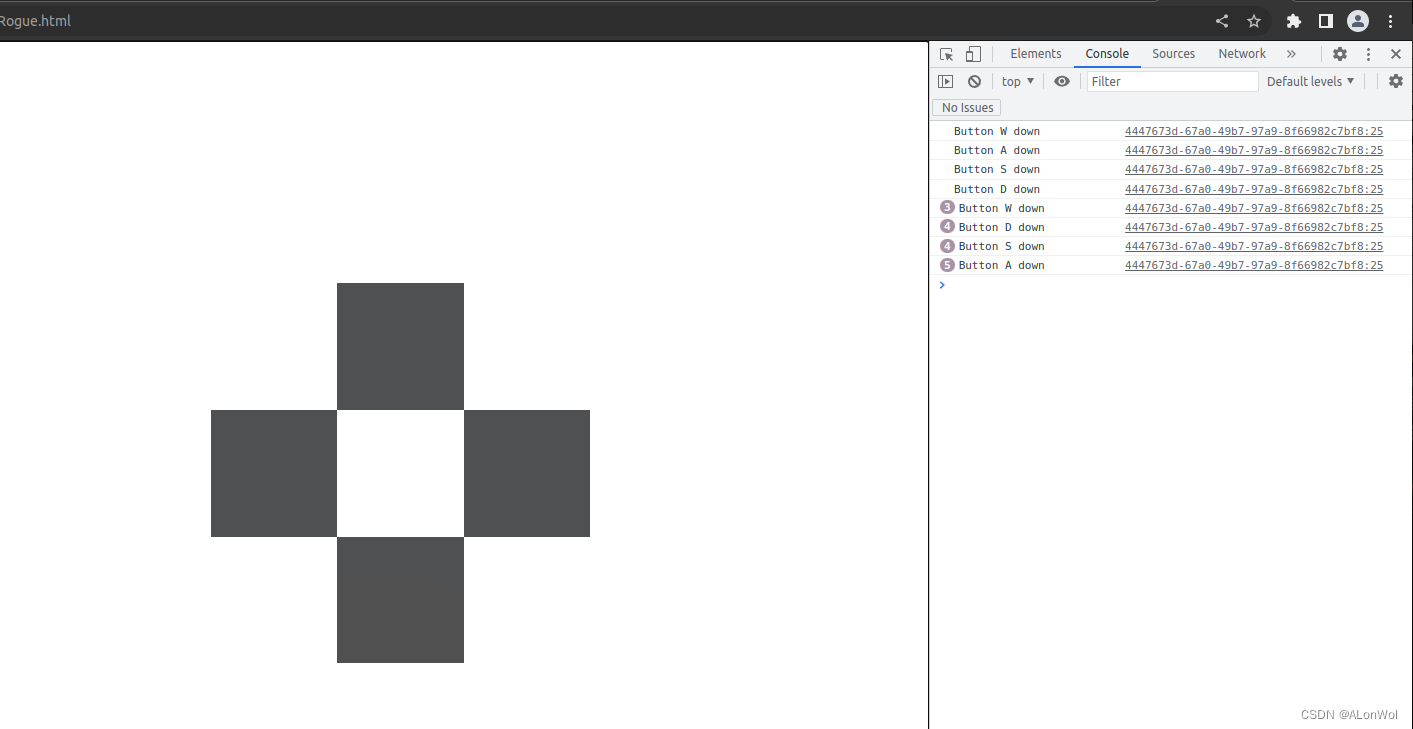This screenshot has width=1413, height=729.
Task: Clear the console log
Action: [x=974, y=81]
